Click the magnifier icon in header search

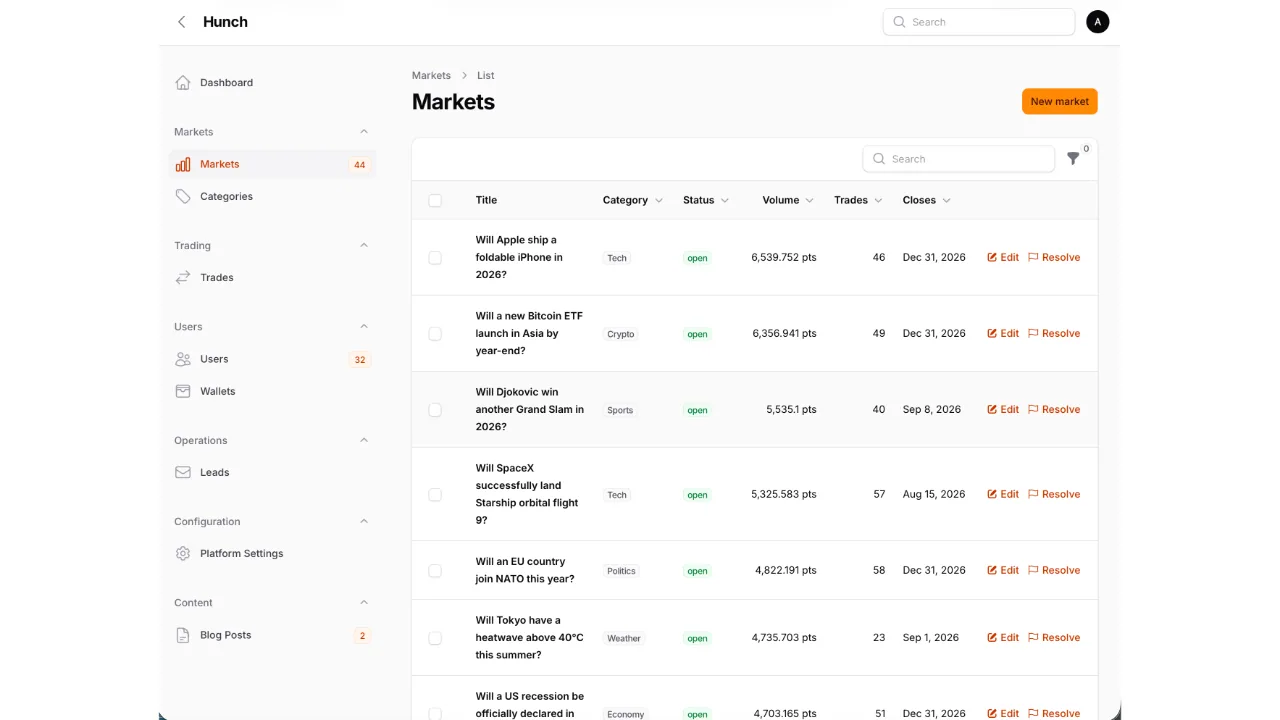pyautogui.click(x=899, y=22)
